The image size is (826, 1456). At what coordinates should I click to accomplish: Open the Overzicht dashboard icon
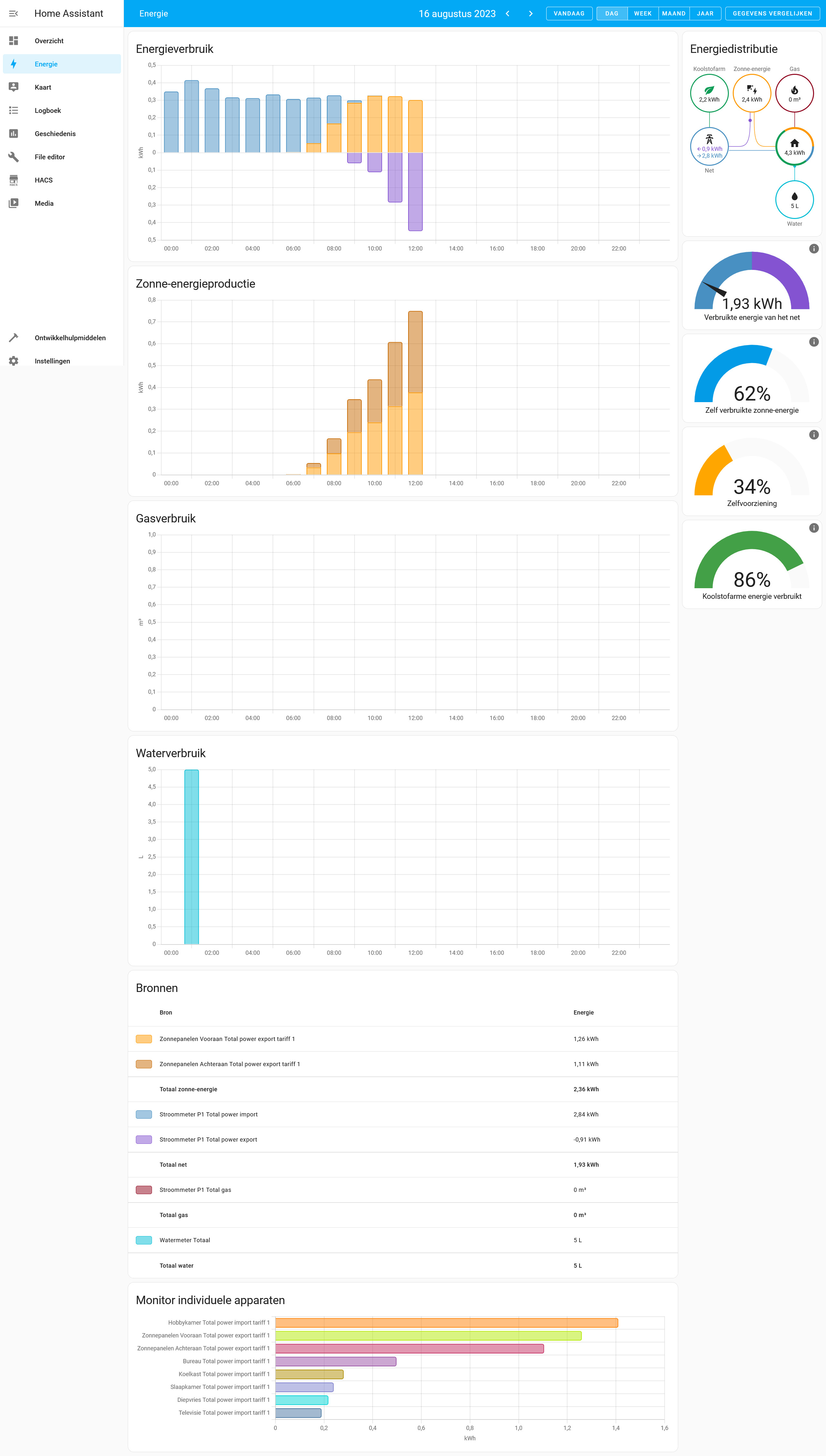pyautogui.click(x=14, y=41)
